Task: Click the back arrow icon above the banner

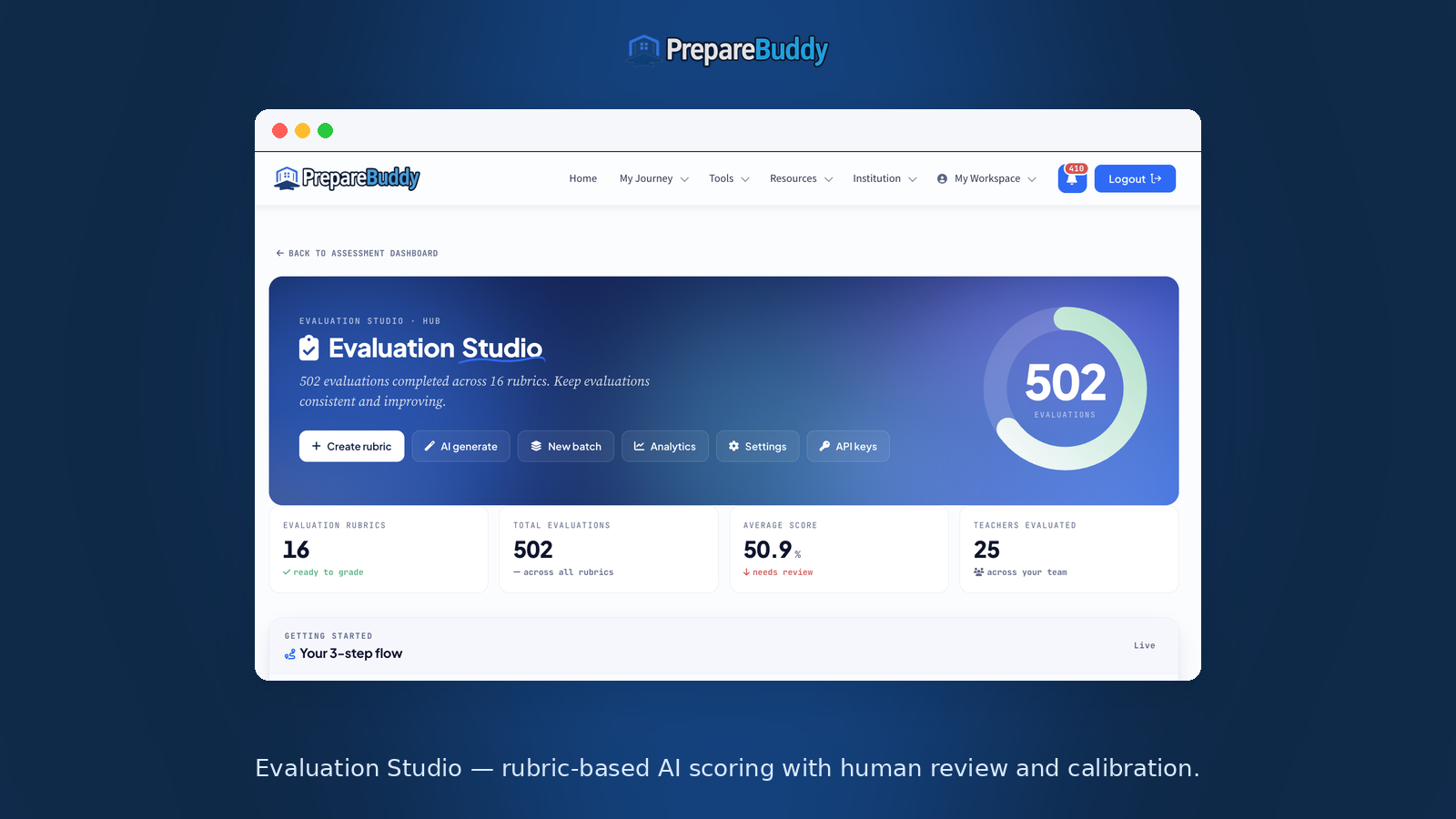Action: [279, 253]
